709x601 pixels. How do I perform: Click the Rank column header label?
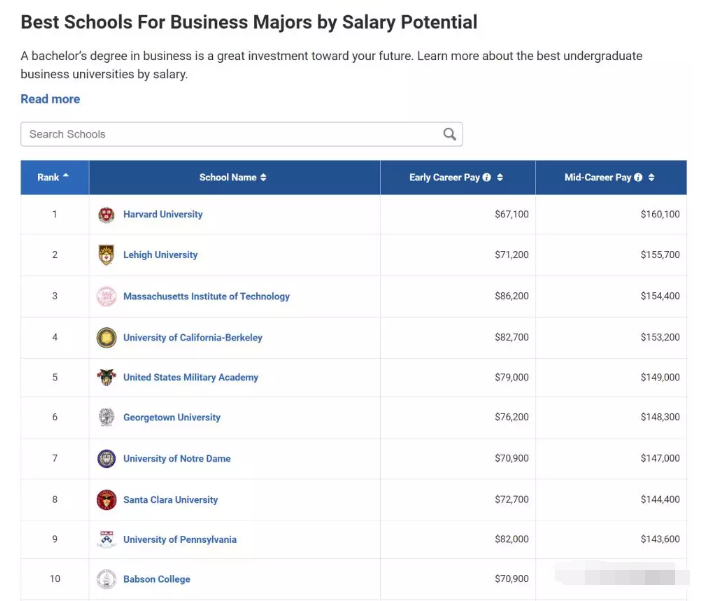(48, 177)
